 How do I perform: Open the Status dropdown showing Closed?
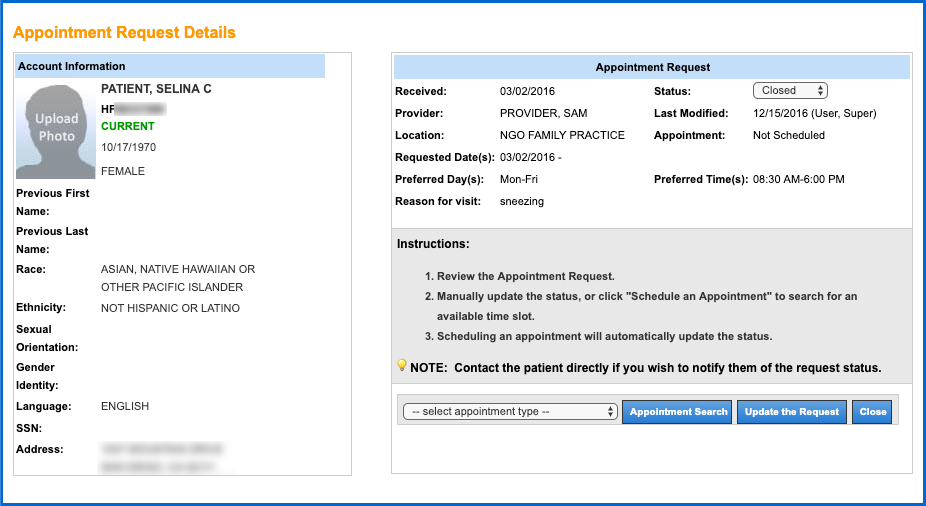[789, 91]
